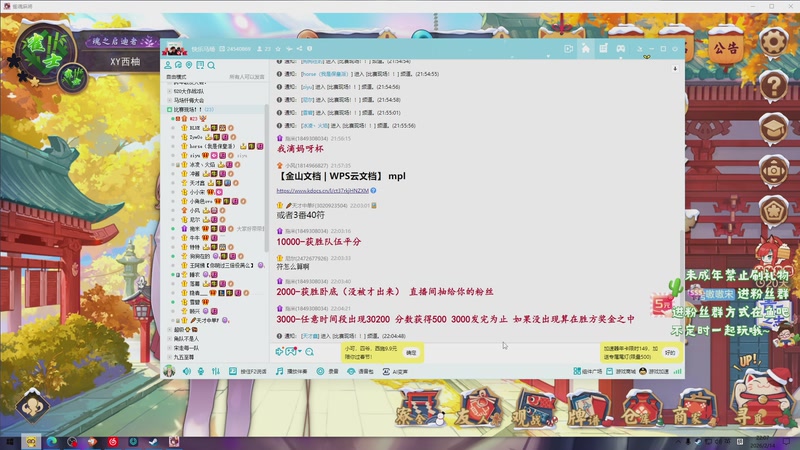The image size is (800, 450).
Task: Confirm the yellow promo tooltip with 确定
Action: [x=411, y=353]
